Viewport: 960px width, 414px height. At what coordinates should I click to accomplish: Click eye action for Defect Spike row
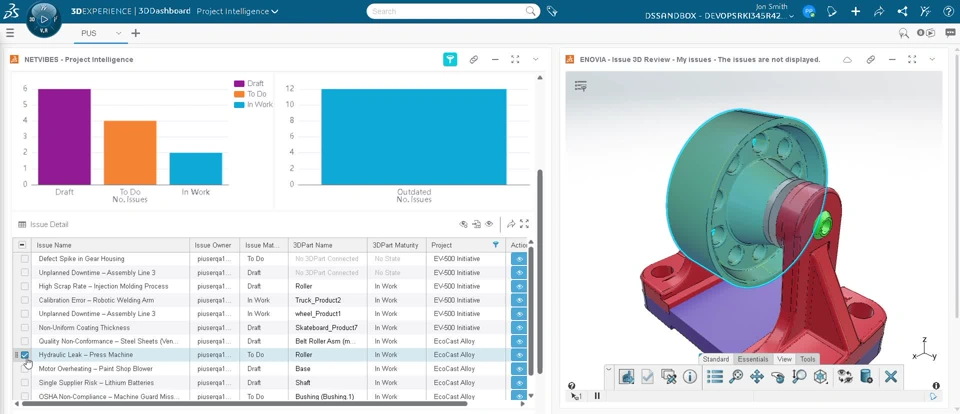point(519,259)
